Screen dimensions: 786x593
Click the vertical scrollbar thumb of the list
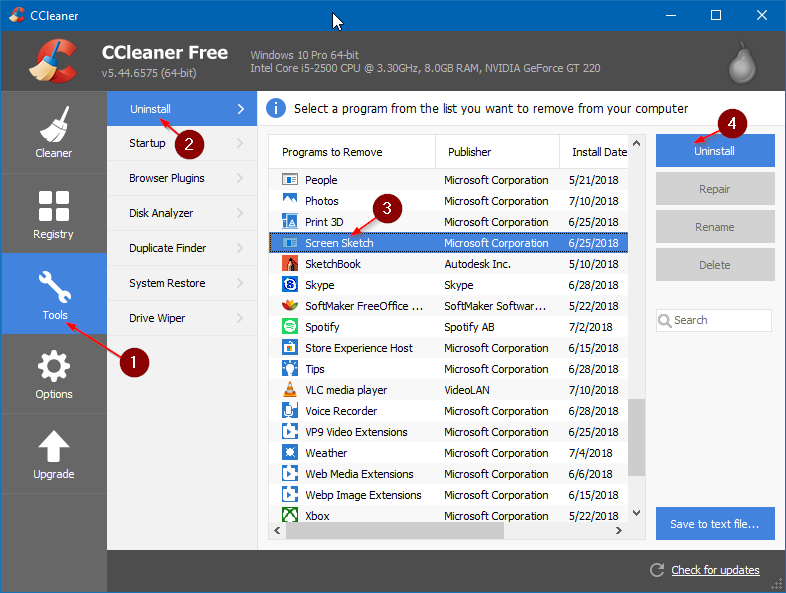pyautogui.click(x=637, y=437)
